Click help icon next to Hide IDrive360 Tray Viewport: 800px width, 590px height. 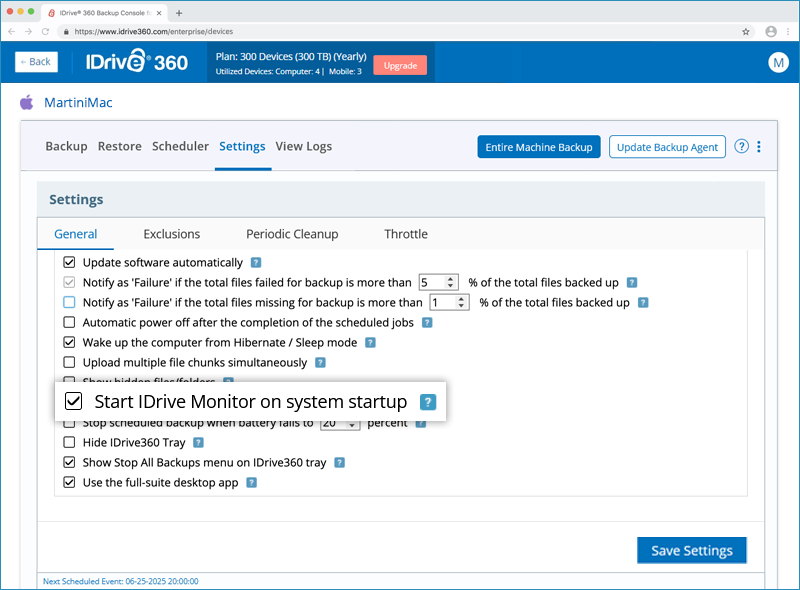(198, 442)
